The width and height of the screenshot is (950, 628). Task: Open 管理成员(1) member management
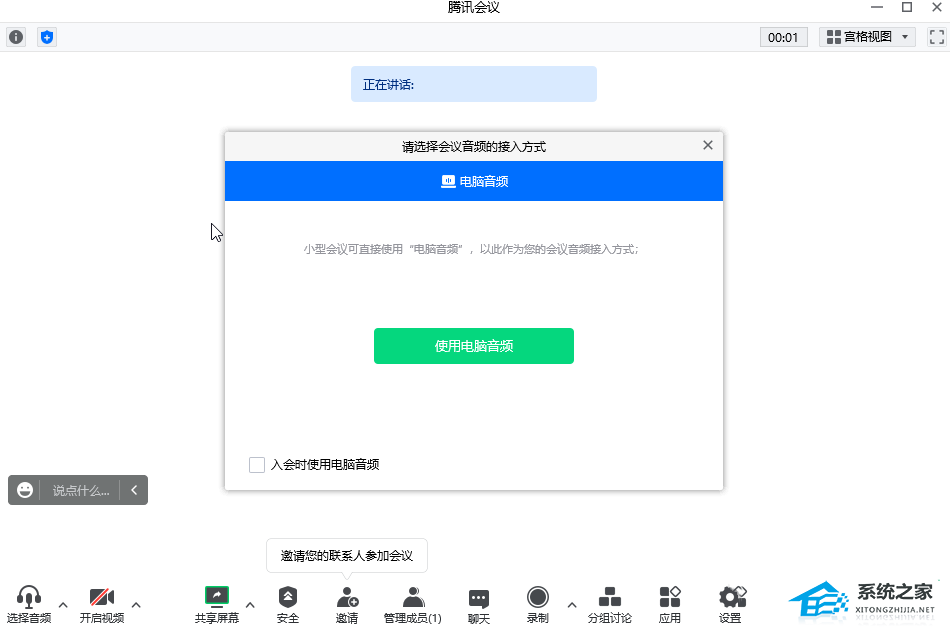point(412,598)
